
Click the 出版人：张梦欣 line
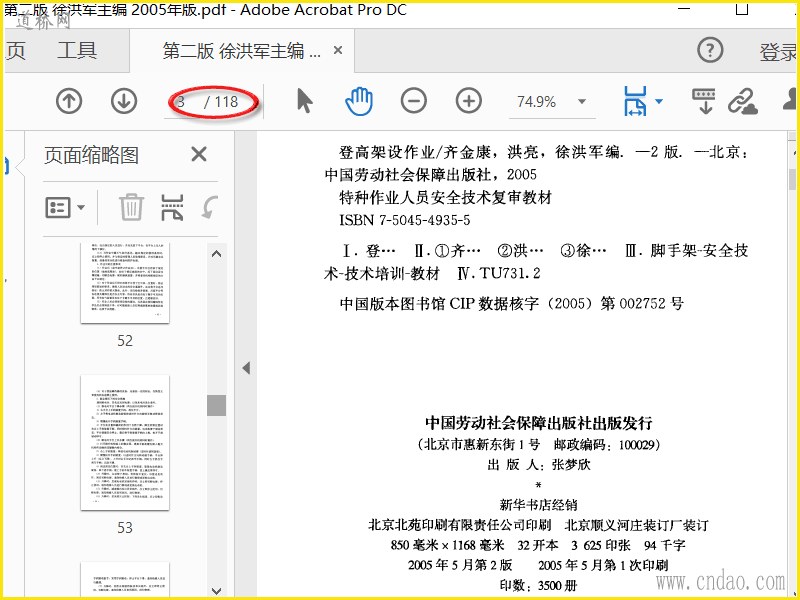pyautogui.click(x=538, y=464)
